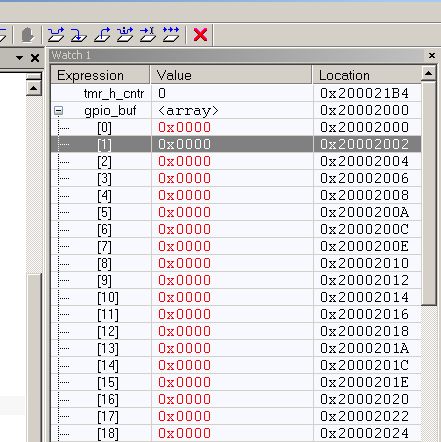Click the Step Over debug icon
This screenshot has height=442, width=441.
(x=56, y=35)
